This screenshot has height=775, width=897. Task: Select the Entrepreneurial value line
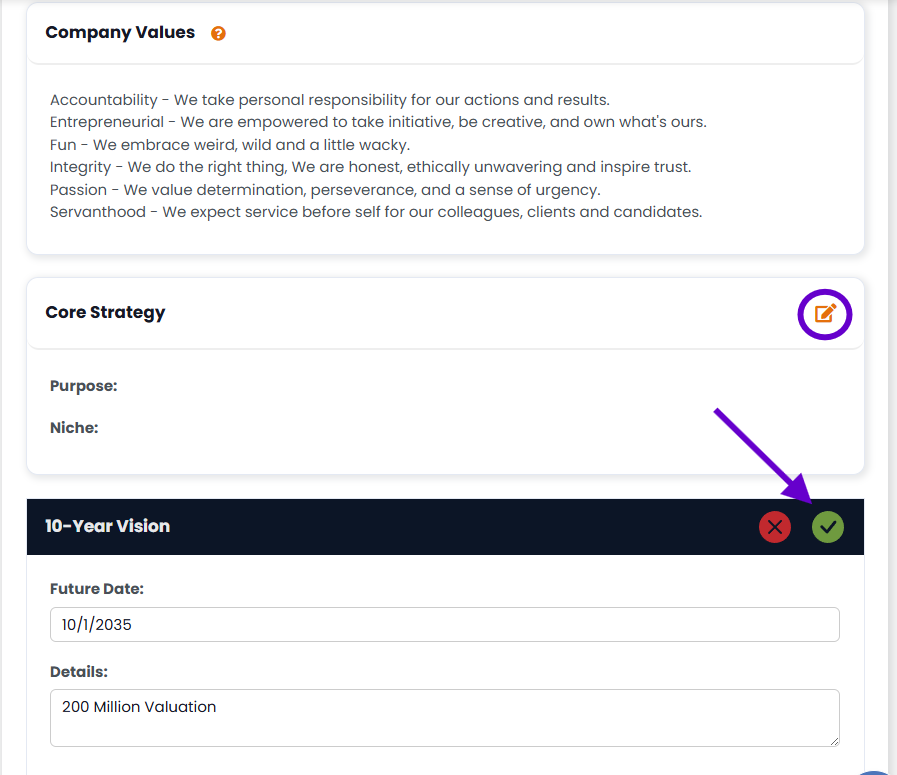[x=378, y=122]
